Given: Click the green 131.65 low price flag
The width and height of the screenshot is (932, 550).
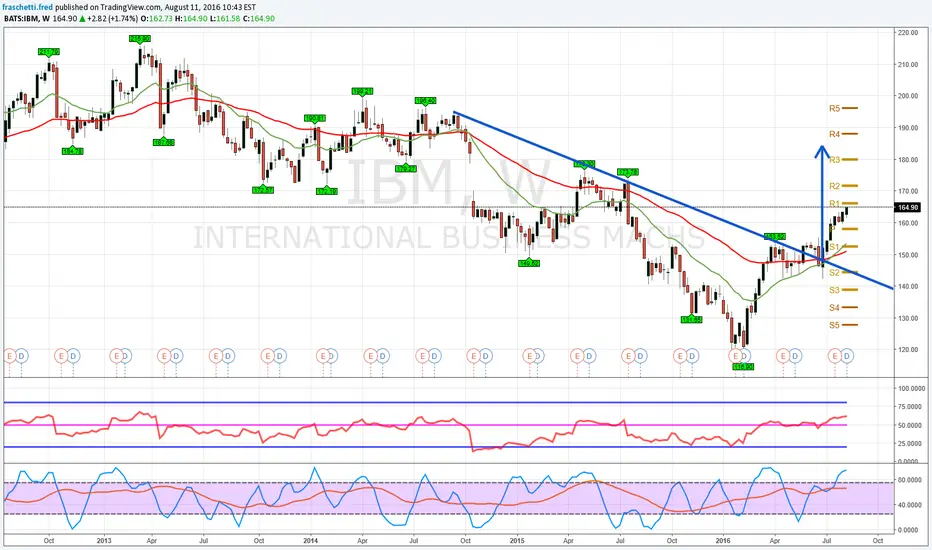Looking at the screenshot, I should 691,319.
